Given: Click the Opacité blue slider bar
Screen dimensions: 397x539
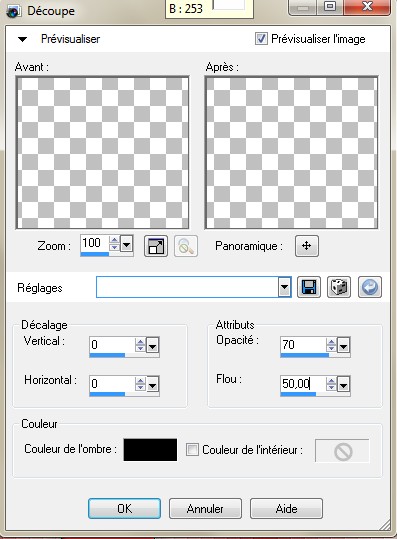Looking at the screenshot, I should [305, 355].
